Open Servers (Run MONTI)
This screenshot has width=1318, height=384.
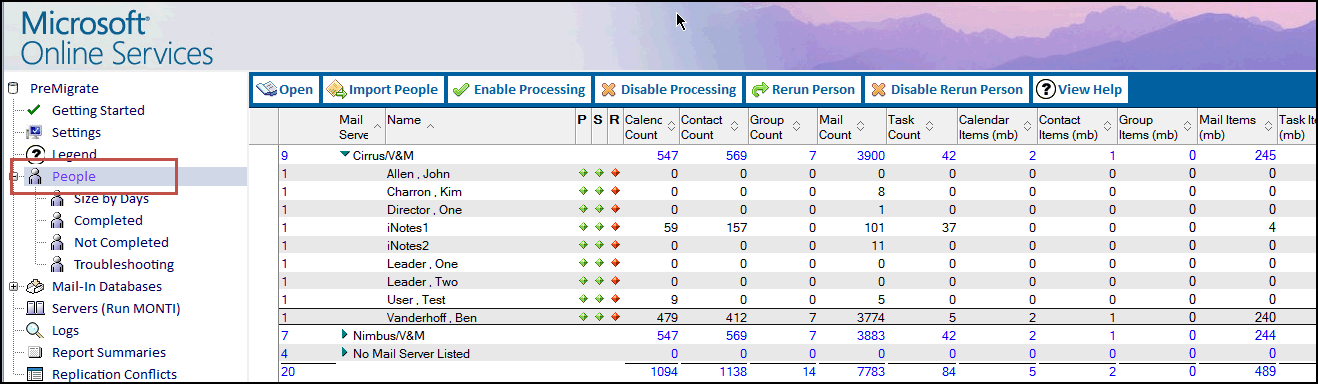(116, 308)
